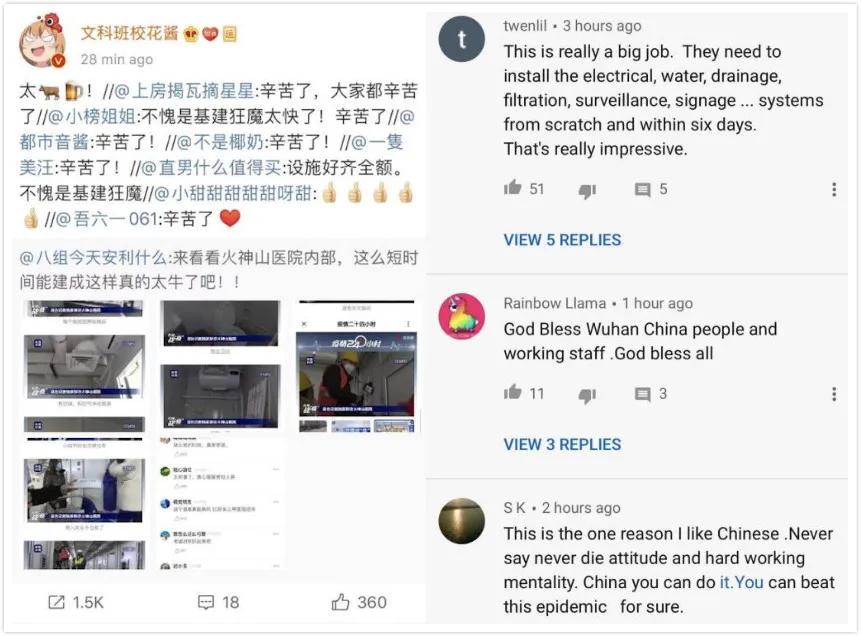Open the worker-in-hardhat video thumbnail
This screenshot has height=636, width=861.
click(356, 375)
